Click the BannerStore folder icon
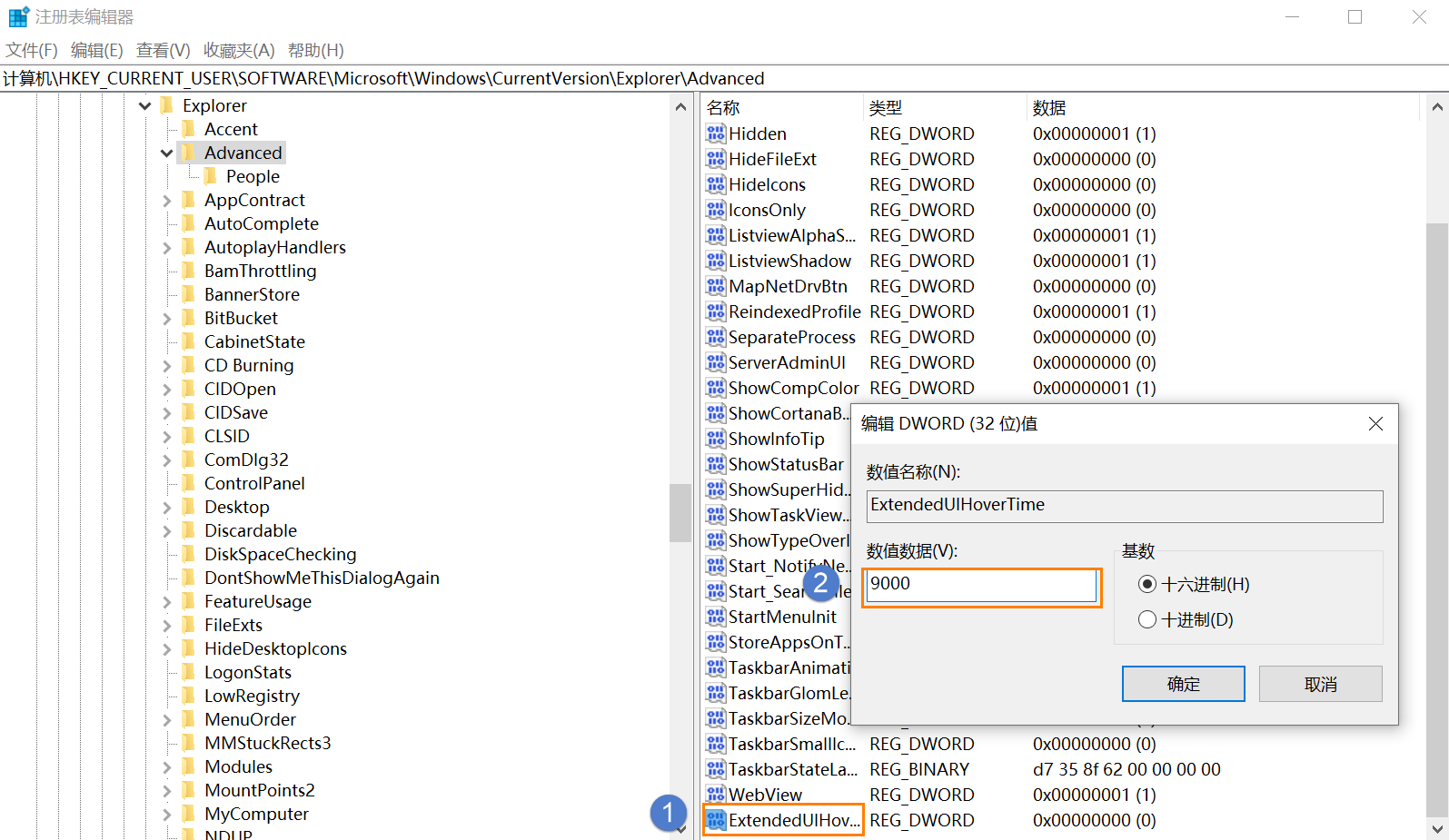This screenshot has width=1449, height=840. click(x=189, y=294)
